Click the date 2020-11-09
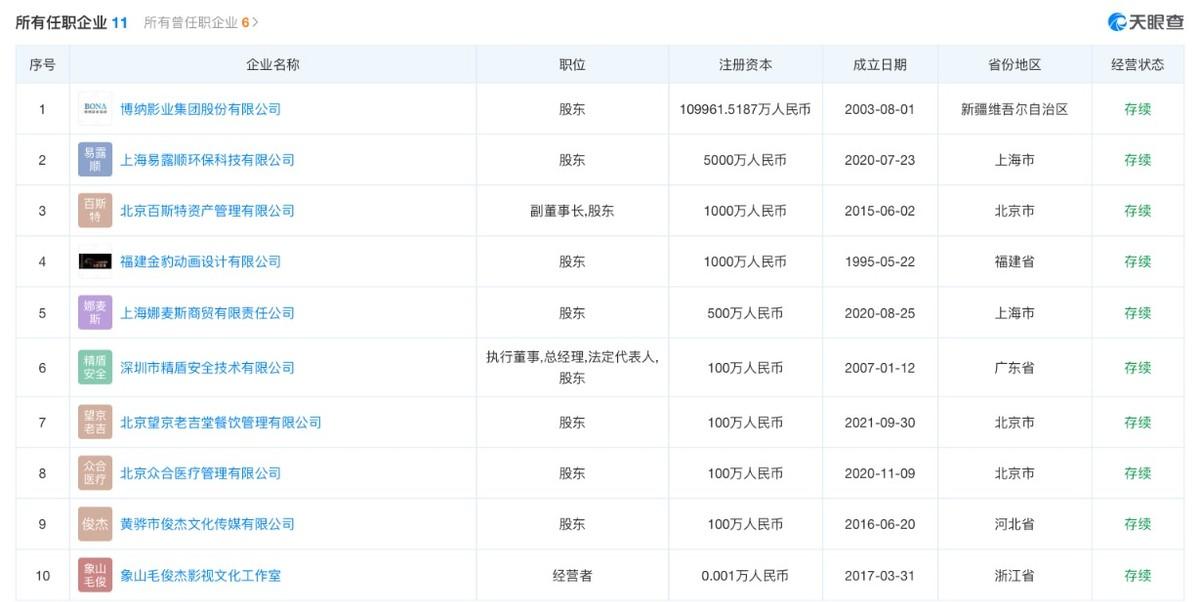The height and width of the screenshot is (602, 1200). click(x=880, y=473)
